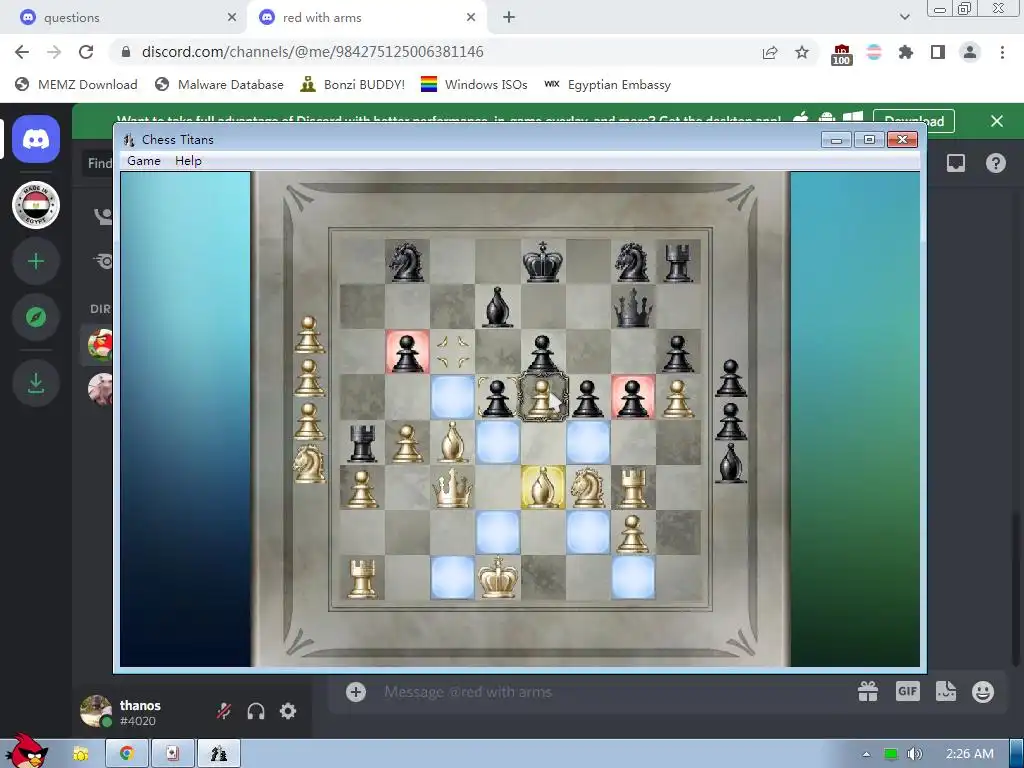Screen dimensions: 1024x768
Task: Open the Chrome three-dot menu
Action: click(1002, 52)
